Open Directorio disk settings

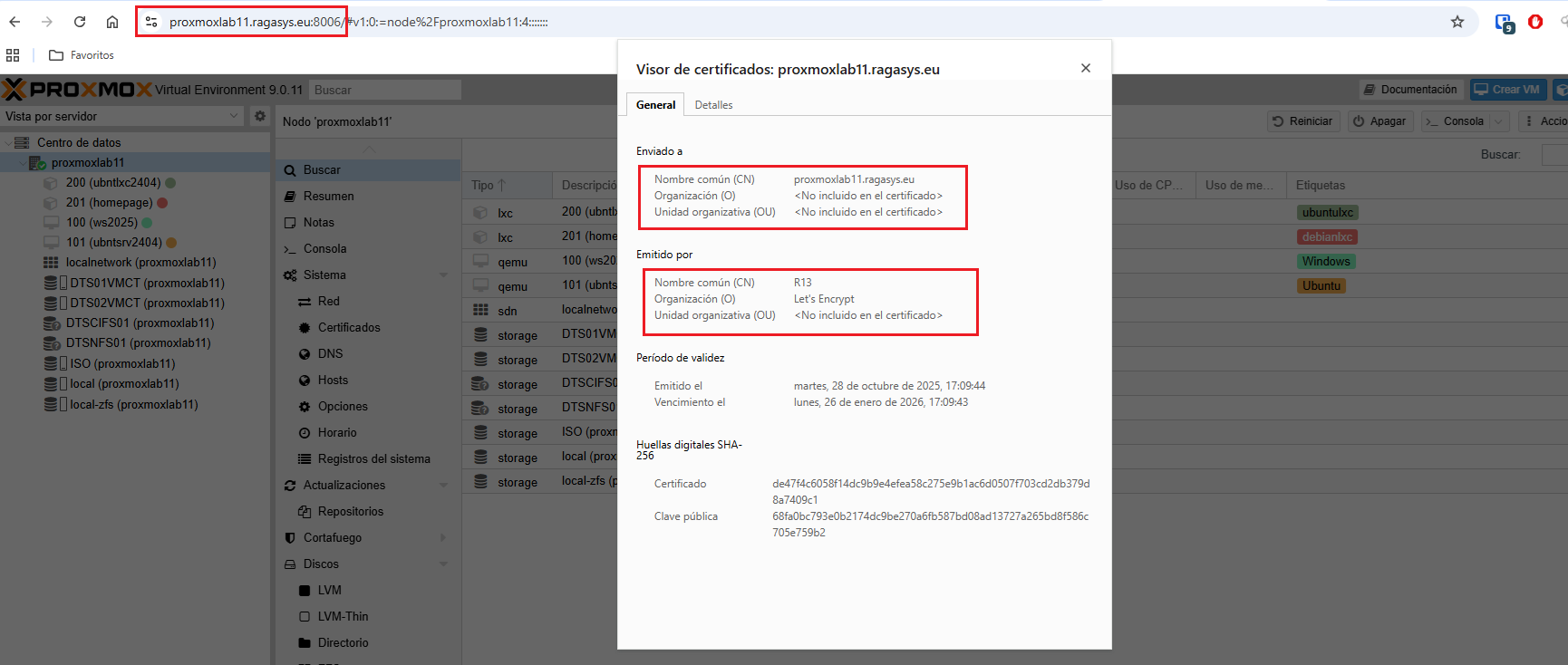click(368, 642)
